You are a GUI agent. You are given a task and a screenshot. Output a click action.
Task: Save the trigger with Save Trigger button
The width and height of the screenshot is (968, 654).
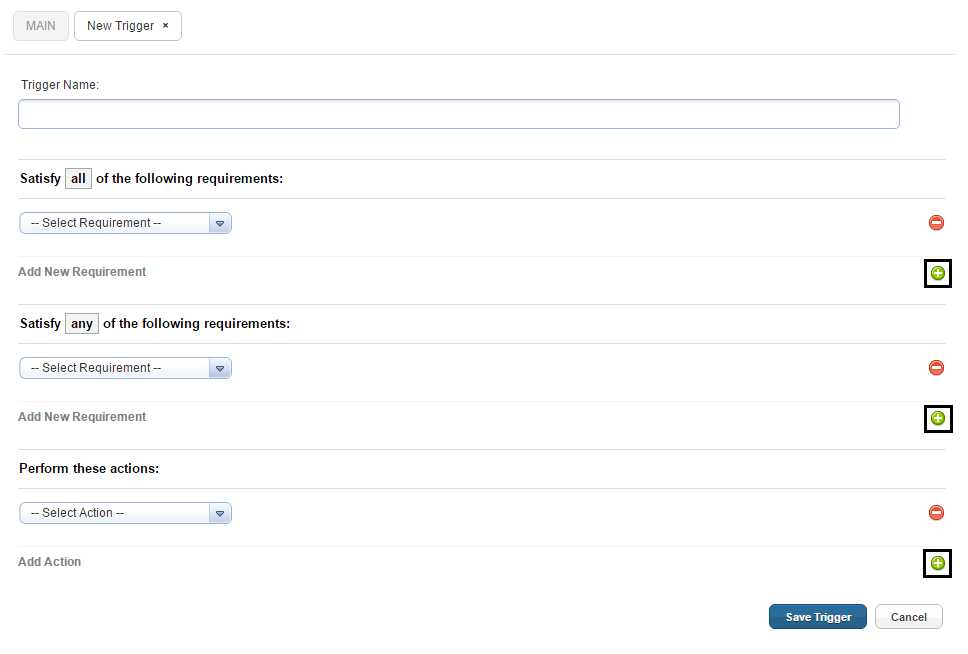tap(817, 616)
